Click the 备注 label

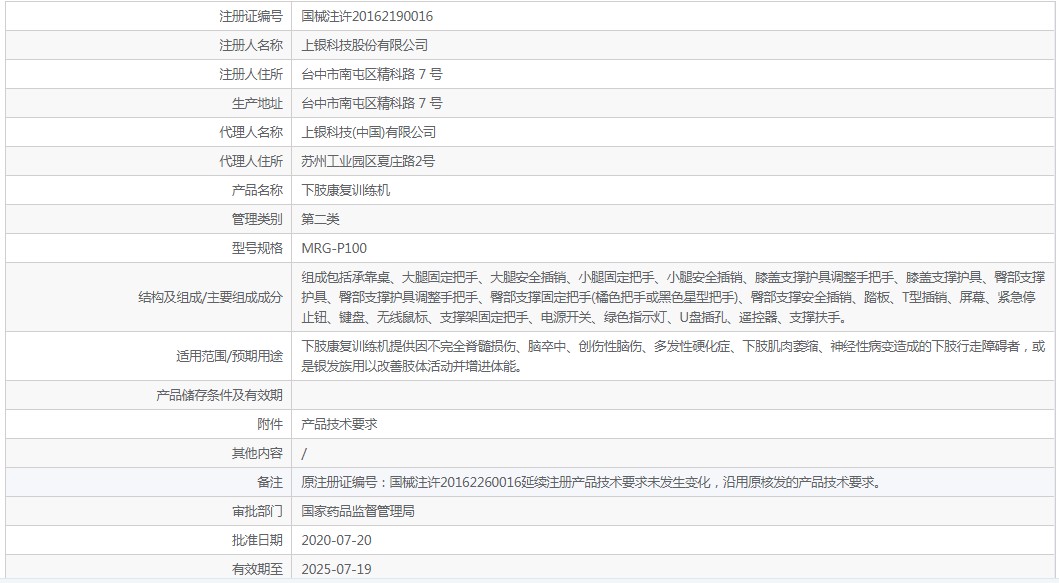(x=270, y=482)
